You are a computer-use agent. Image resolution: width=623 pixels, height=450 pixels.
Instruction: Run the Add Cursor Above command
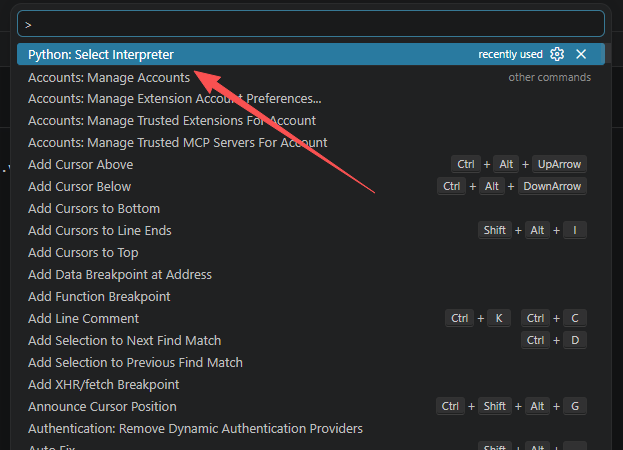pos(311,164)
